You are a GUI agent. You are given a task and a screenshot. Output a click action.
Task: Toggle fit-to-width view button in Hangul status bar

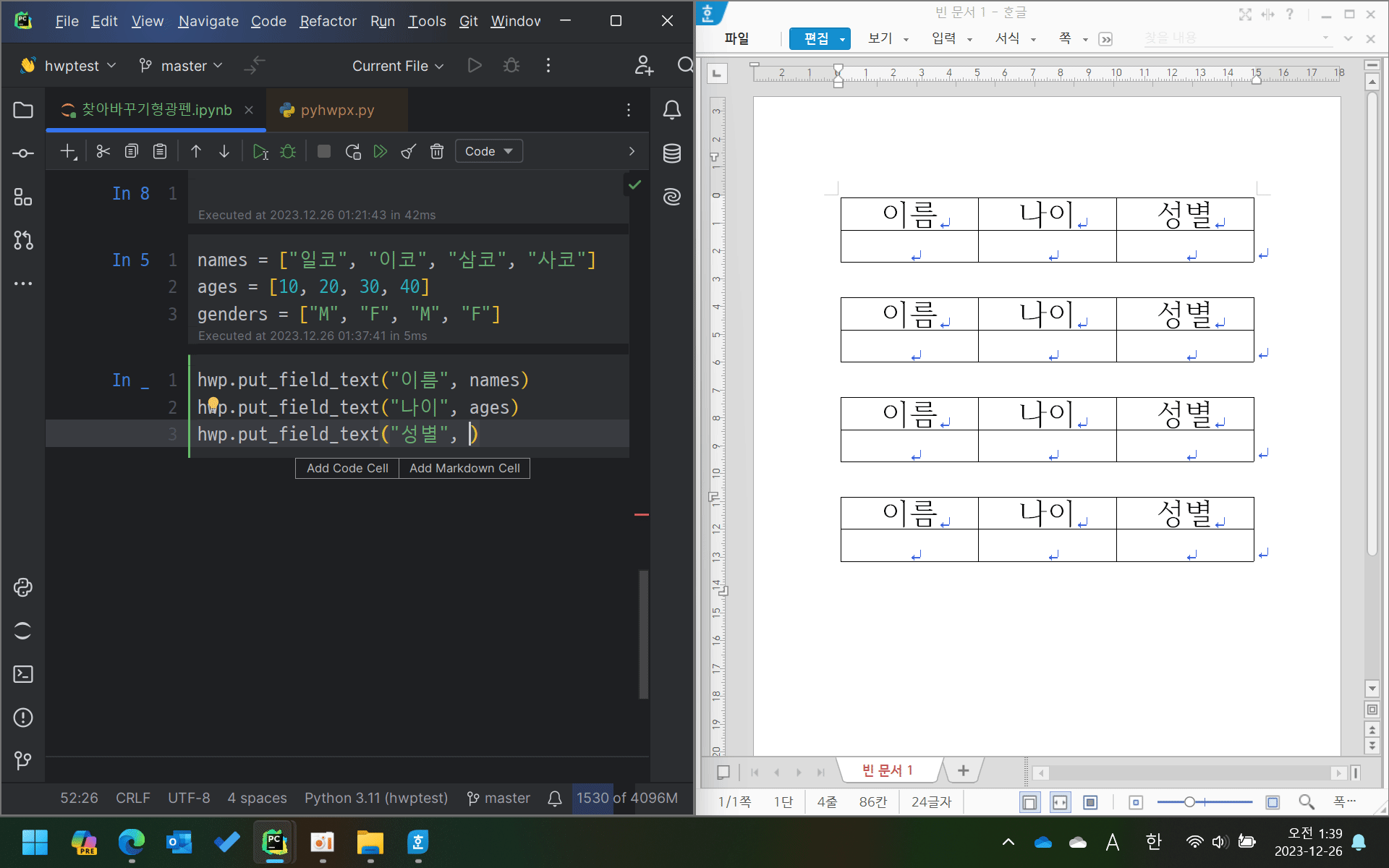point(1060,802)
